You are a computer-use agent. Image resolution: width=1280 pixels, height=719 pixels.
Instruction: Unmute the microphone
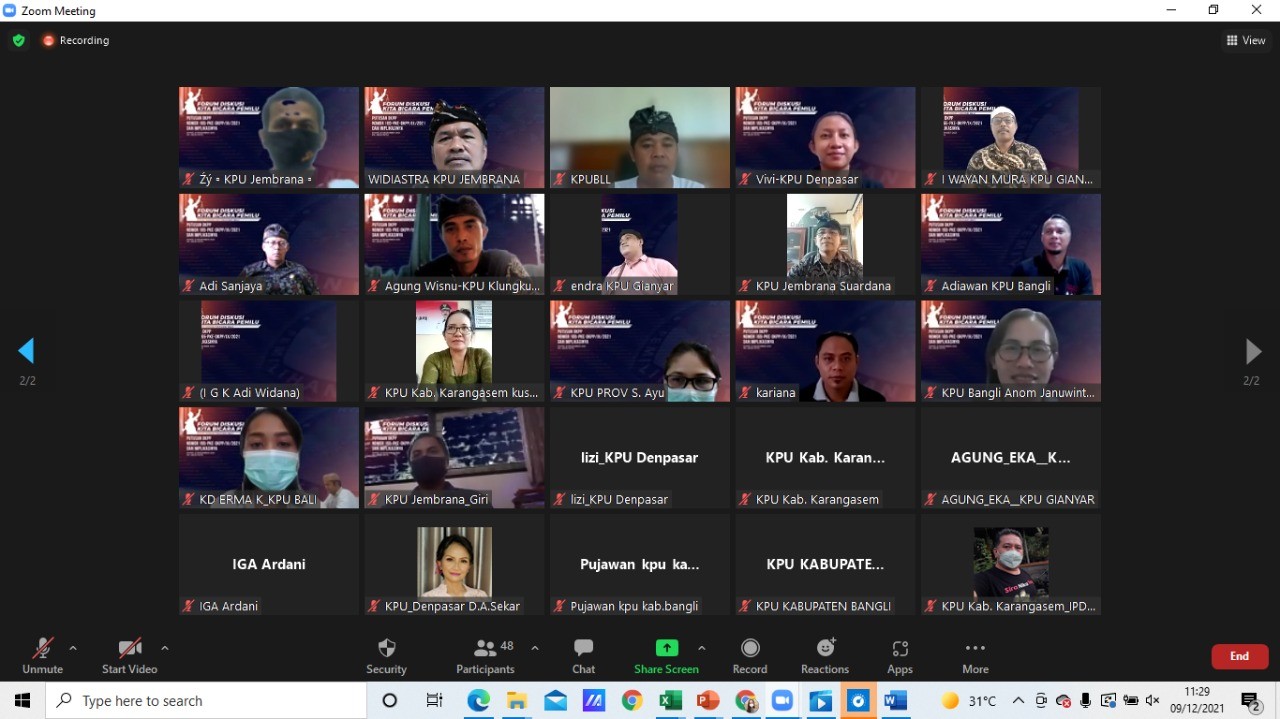click(42, 655)
